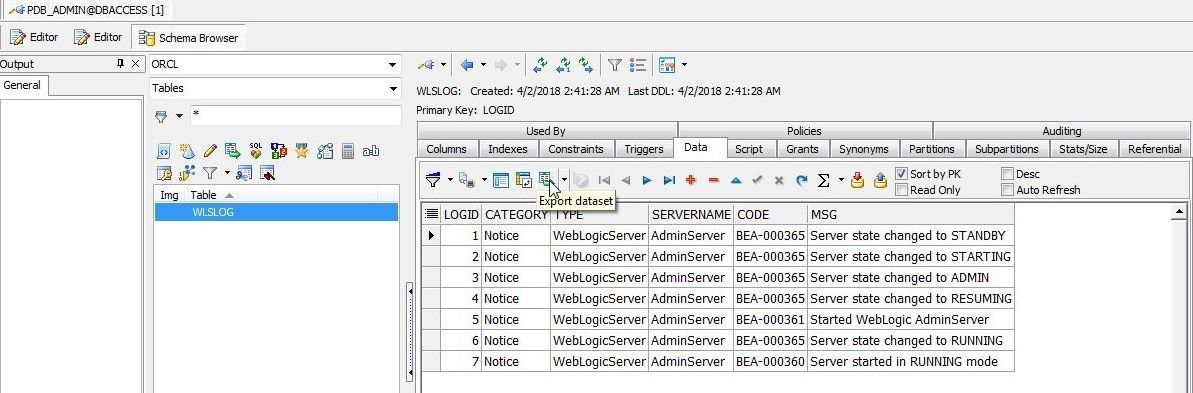The width and height of the screenshot is (1193, 393).
Task: Click the BEA-000360 code cell
Action: coord(770,361)
